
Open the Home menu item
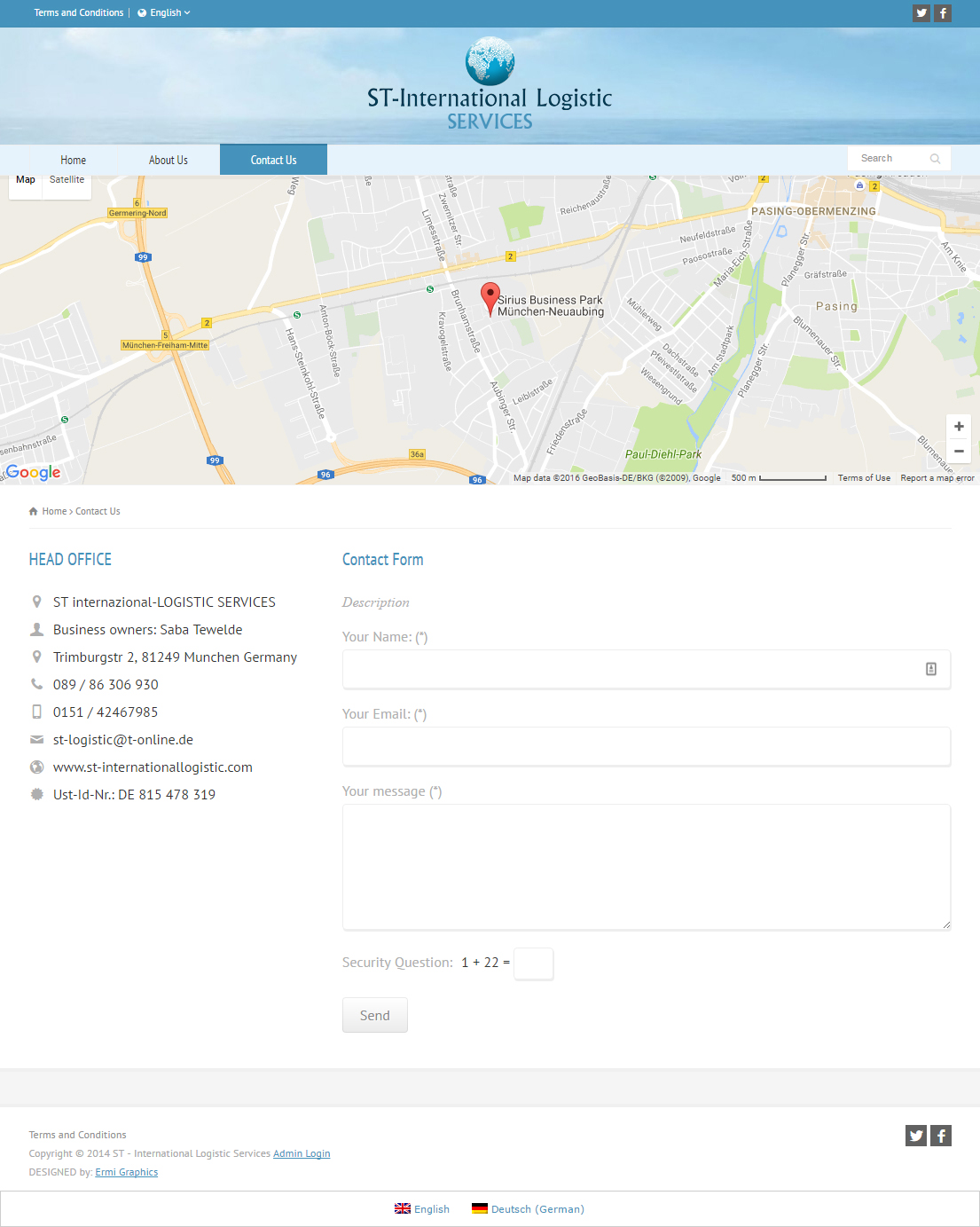tap(74, 160)
